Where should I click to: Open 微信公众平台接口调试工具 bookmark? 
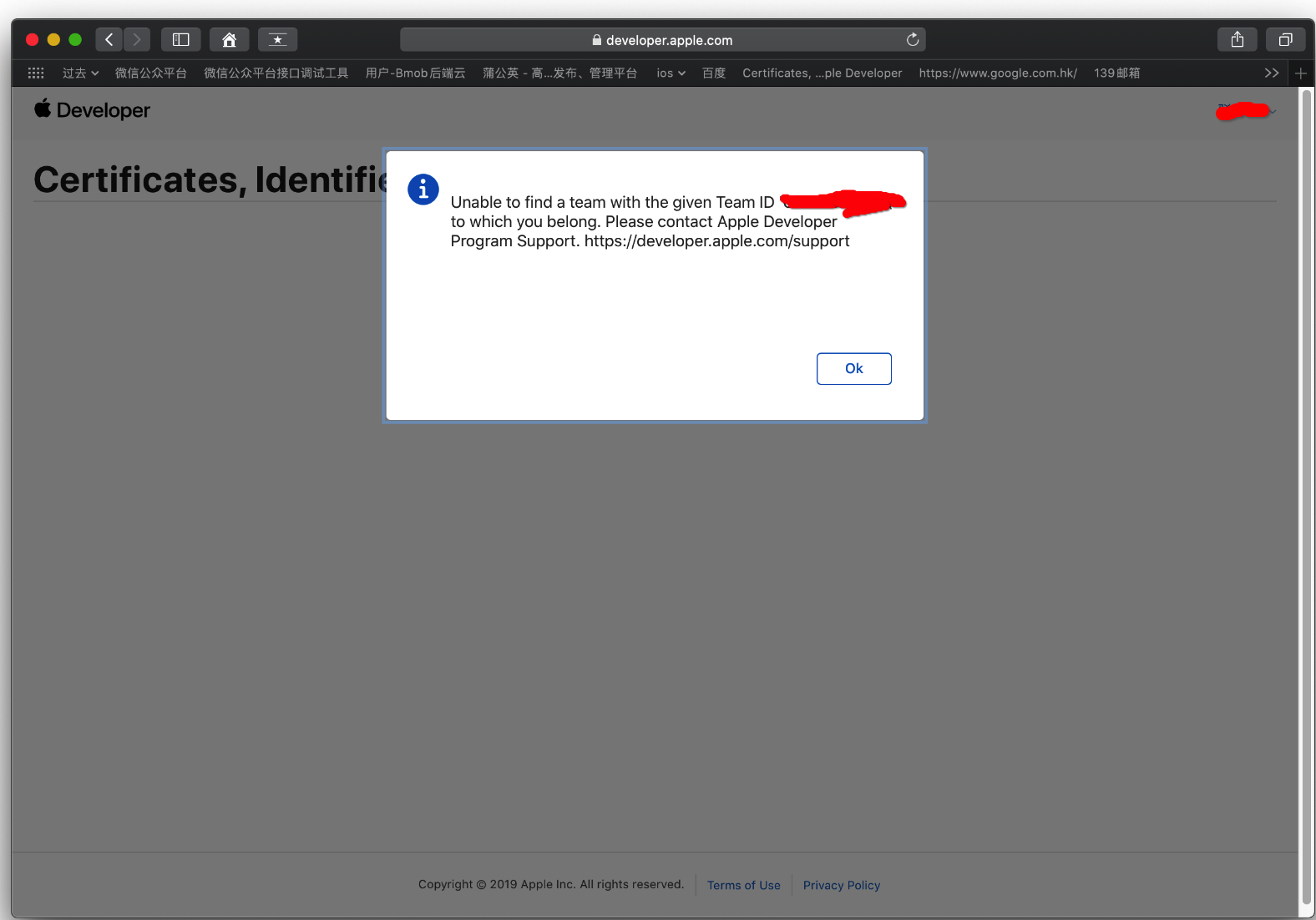click(x=276, y=73)
